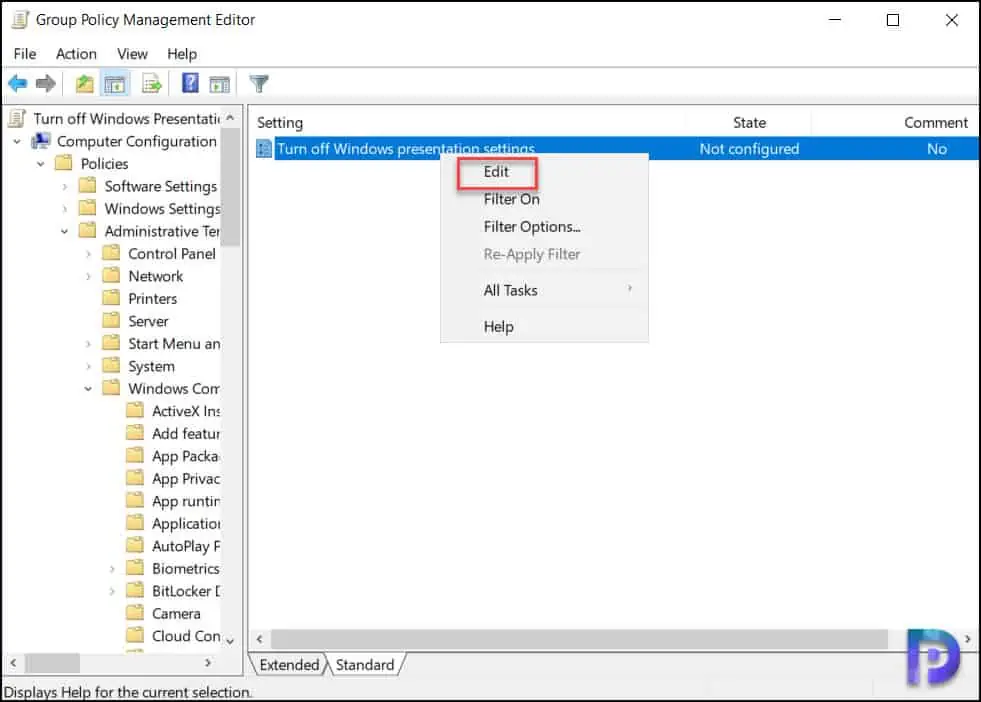Image resolution: width=981 pixels, height=702 pixels.
Task: Collapse the Policies node
Action: tap(41, 165)
